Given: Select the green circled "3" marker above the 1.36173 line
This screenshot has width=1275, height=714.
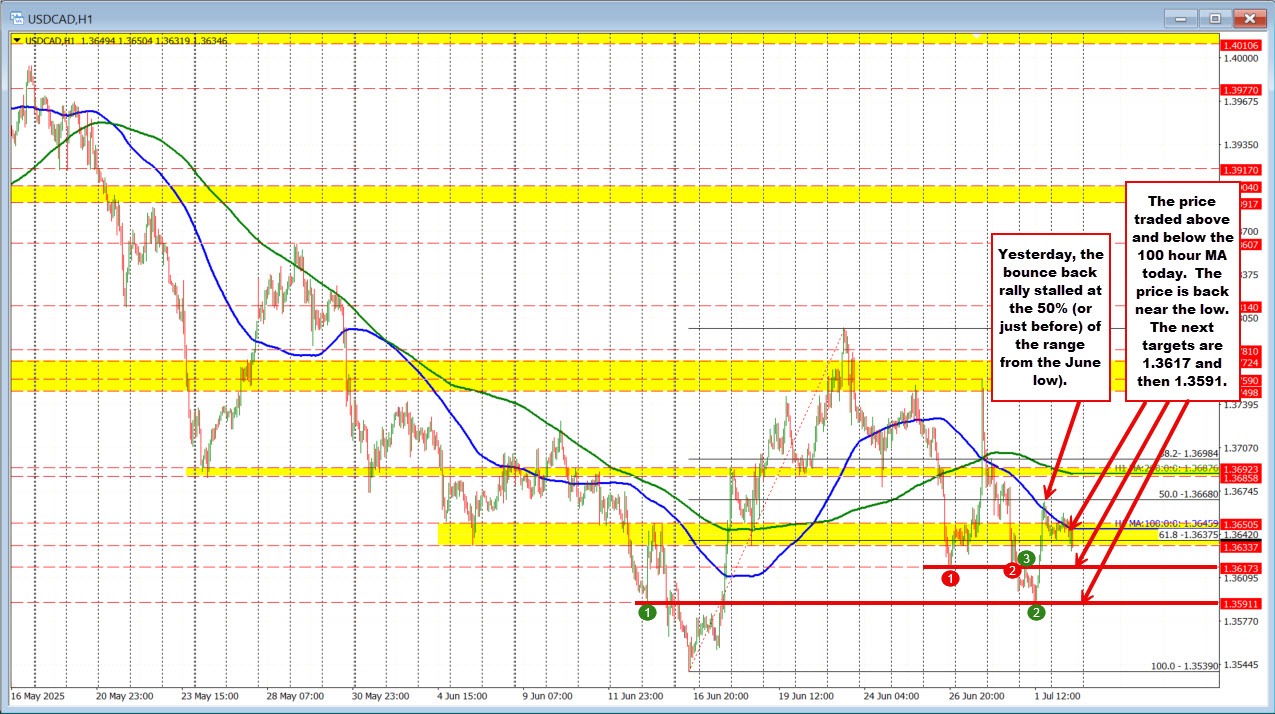Looking at the screenshot, I should point(1026,558).
